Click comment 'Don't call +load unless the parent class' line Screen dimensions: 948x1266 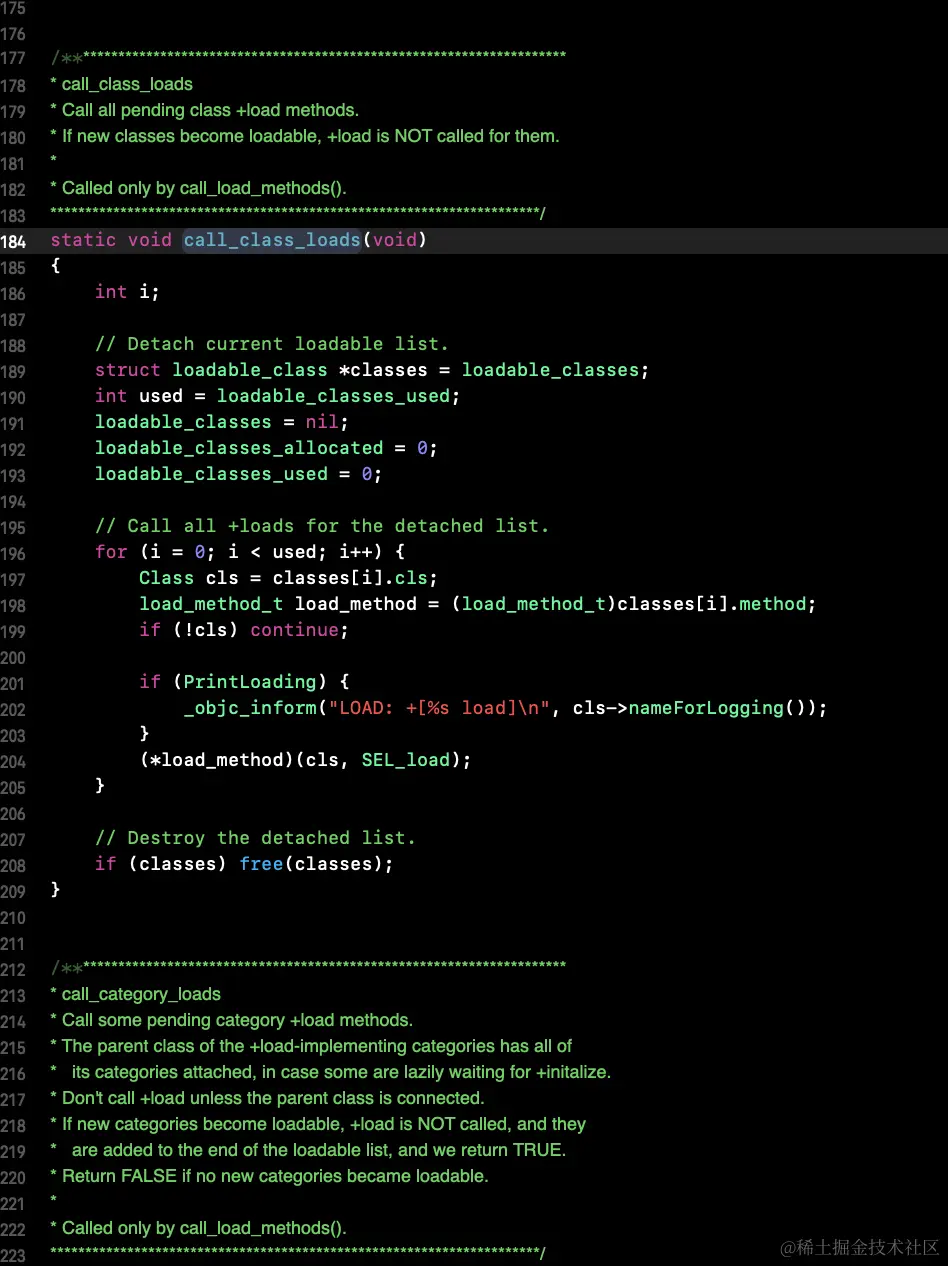pyautogui.click(x=267, y=1098)
